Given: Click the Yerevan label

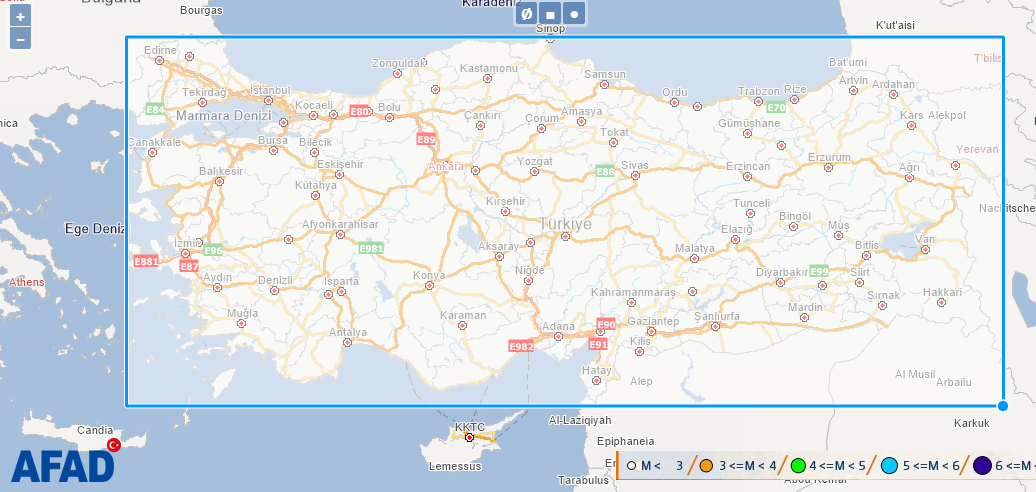Looking at the screenshot, I should click(977, 149).
